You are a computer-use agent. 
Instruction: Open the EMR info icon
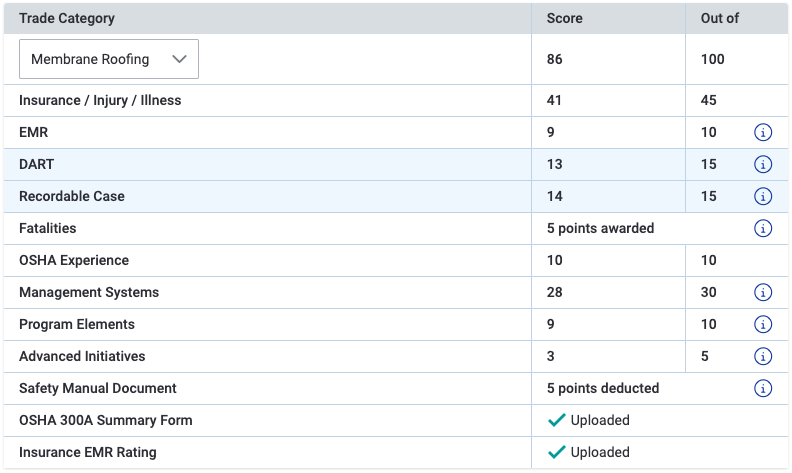[x=763, y=132]
